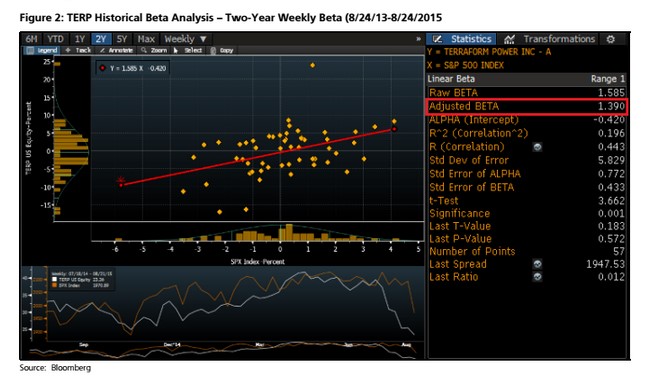This screenshot has width=648, height=387.
Task: Click the Number of Points value 57
Action: pos(618,251)
